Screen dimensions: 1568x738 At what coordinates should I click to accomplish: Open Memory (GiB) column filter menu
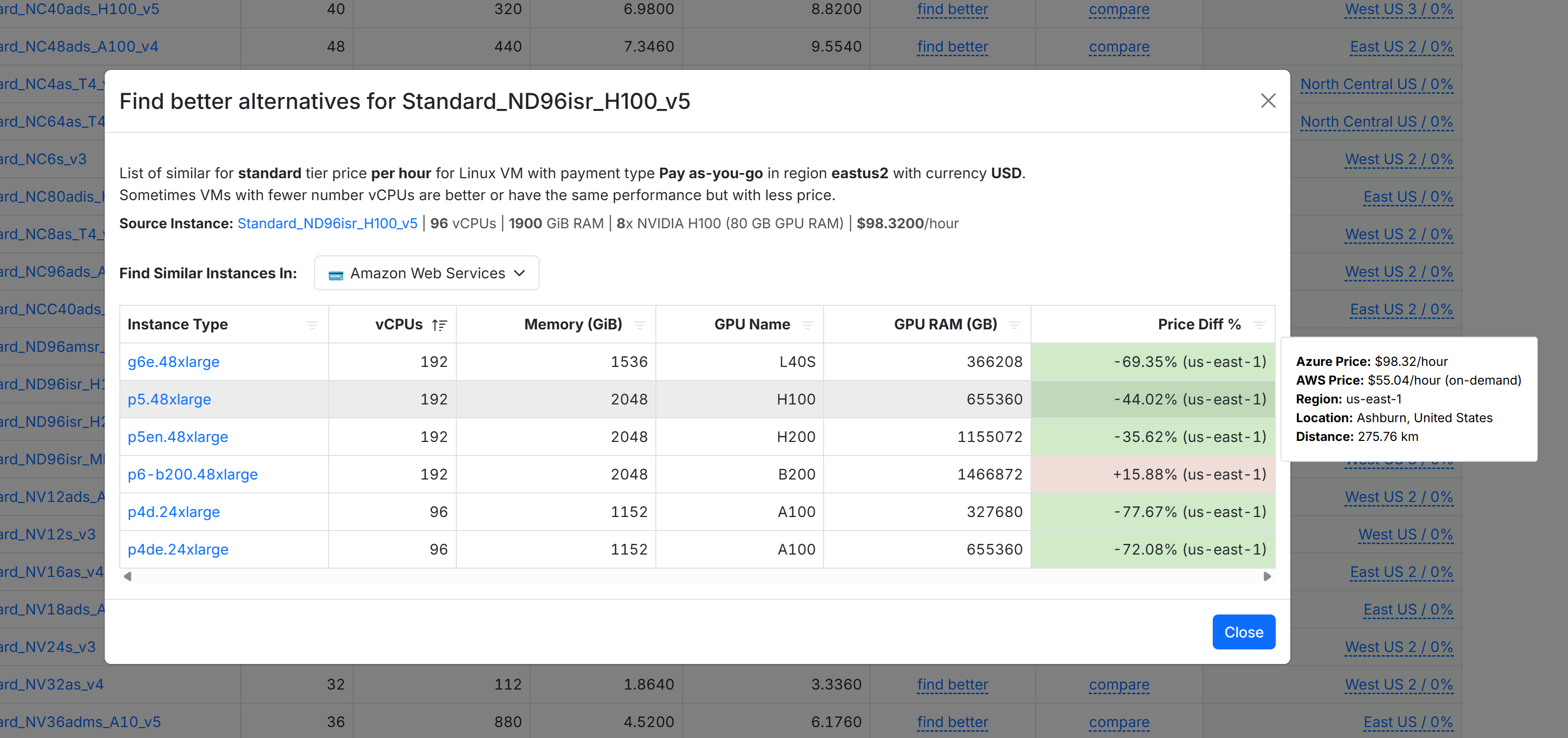point(639,325)
